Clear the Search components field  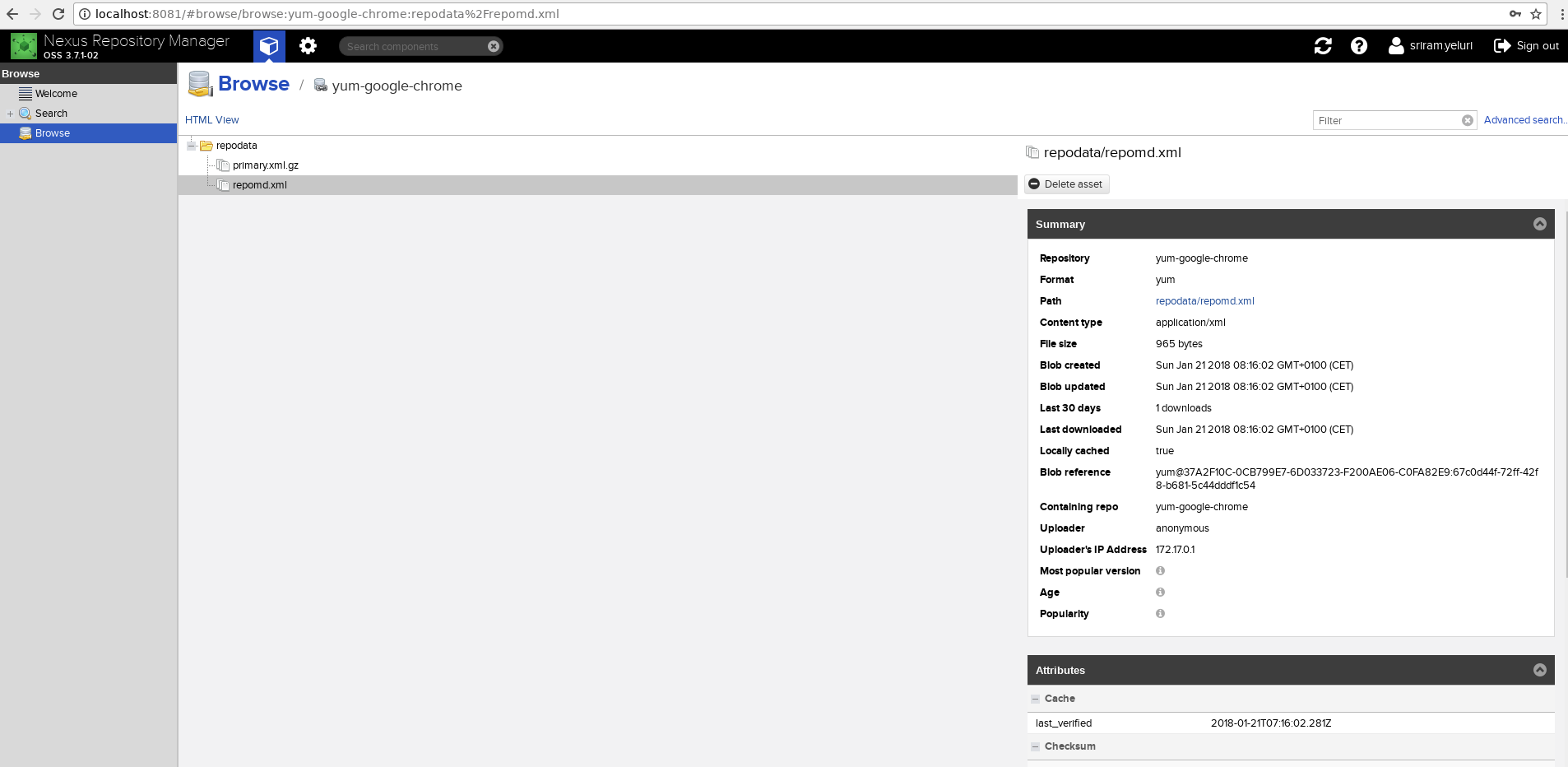point(493,46)
